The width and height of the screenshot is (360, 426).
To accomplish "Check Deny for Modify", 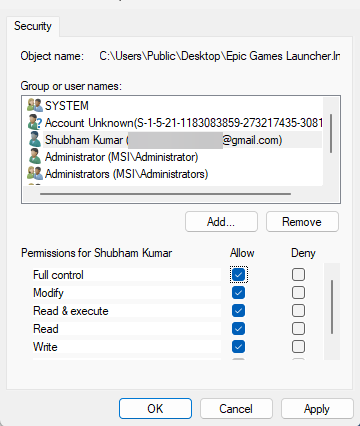I will (298, 293).
